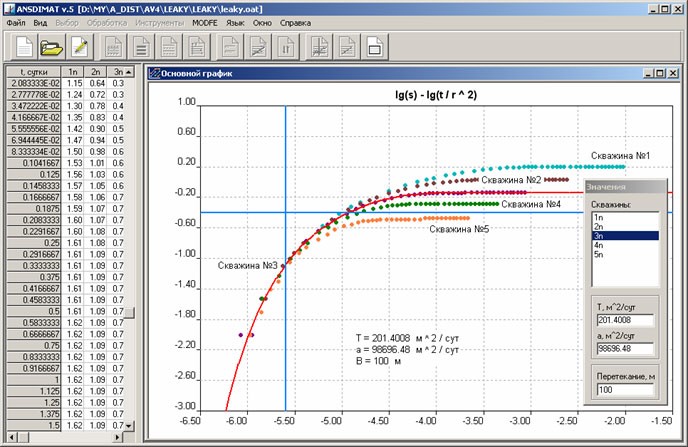This screenshot has width=688, height=447.
Task: Select well 1n in the Скважины list
Action: tap(625, 217)
